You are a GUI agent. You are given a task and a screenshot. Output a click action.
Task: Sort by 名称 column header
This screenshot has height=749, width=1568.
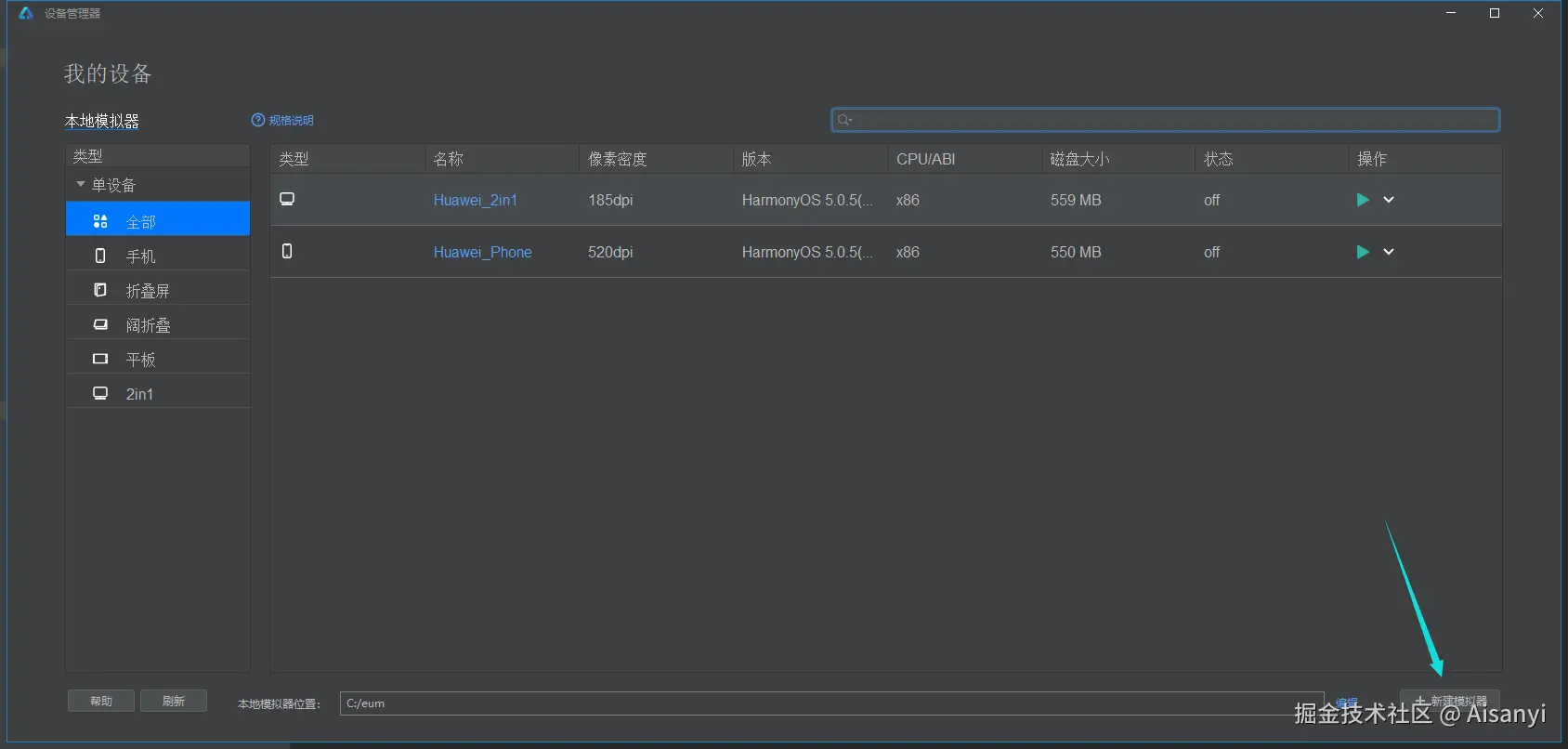pyautogui.click(x=502, y=159)
